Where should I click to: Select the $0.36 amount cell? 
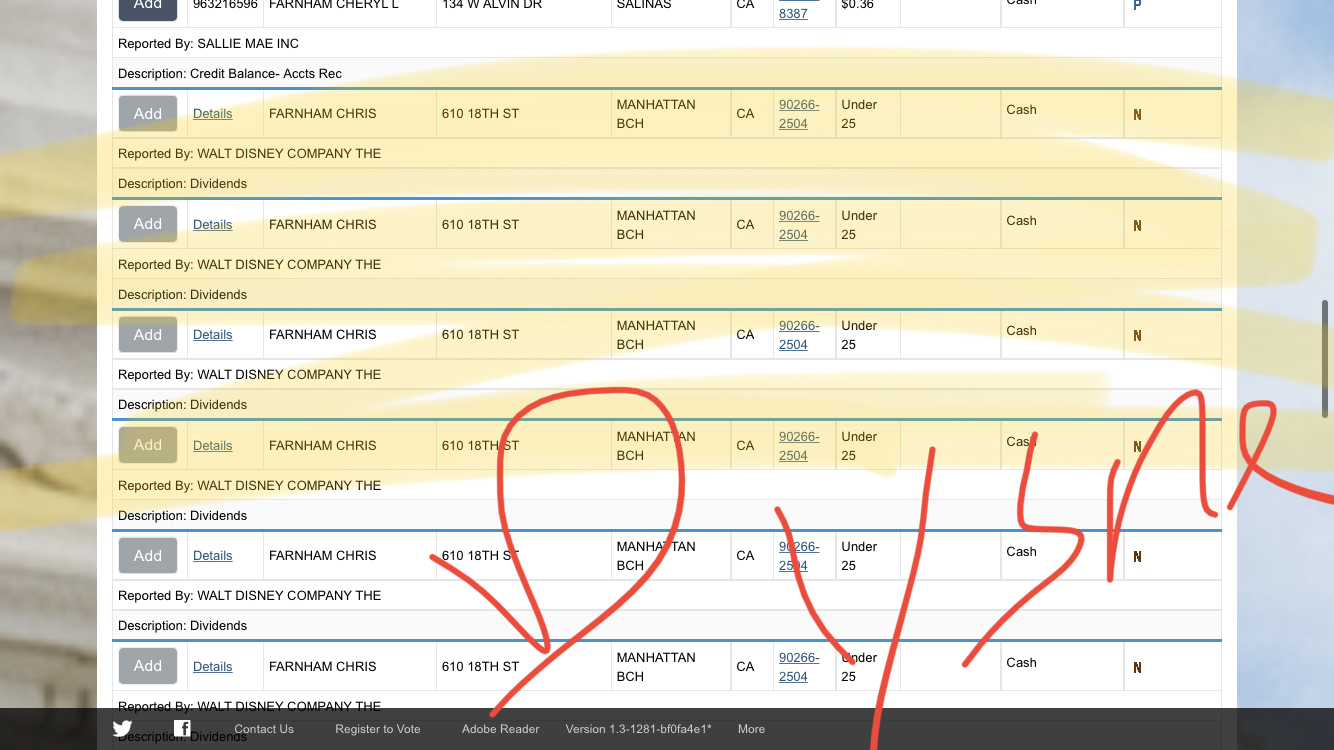(857, 5)
